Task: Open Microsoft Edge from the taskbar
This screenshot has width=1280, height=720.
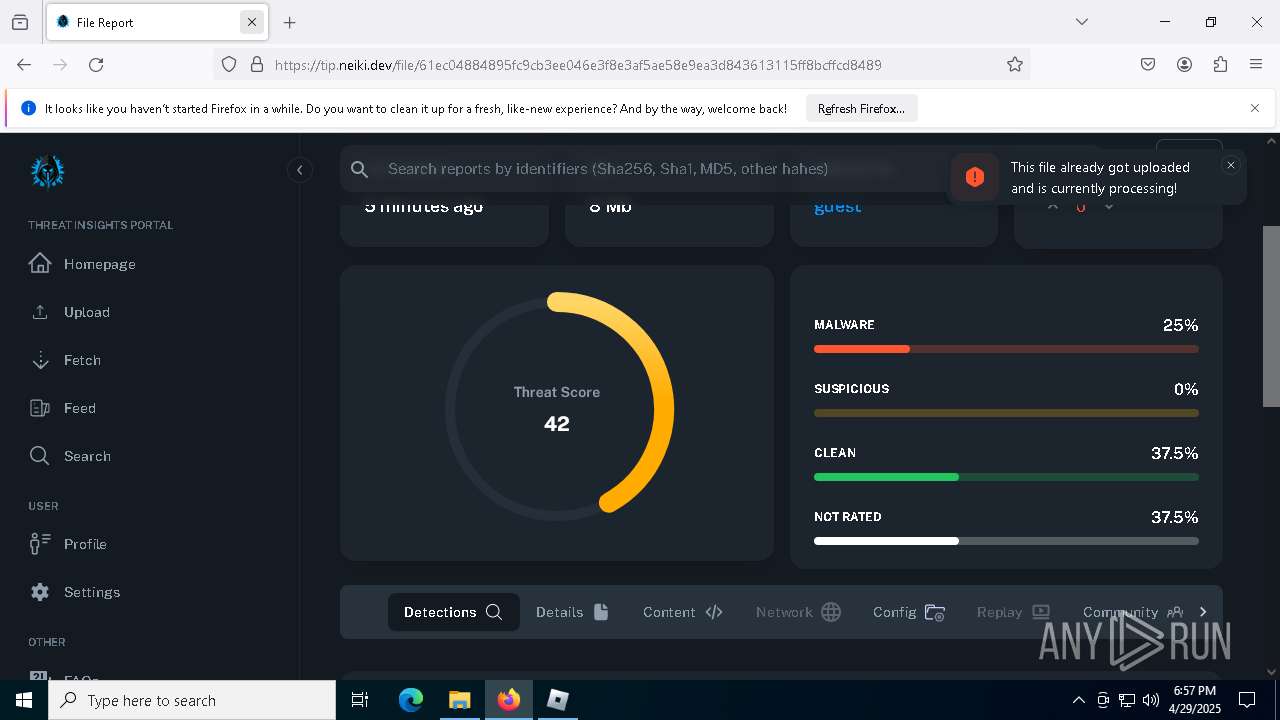Action: pos(411,700)
